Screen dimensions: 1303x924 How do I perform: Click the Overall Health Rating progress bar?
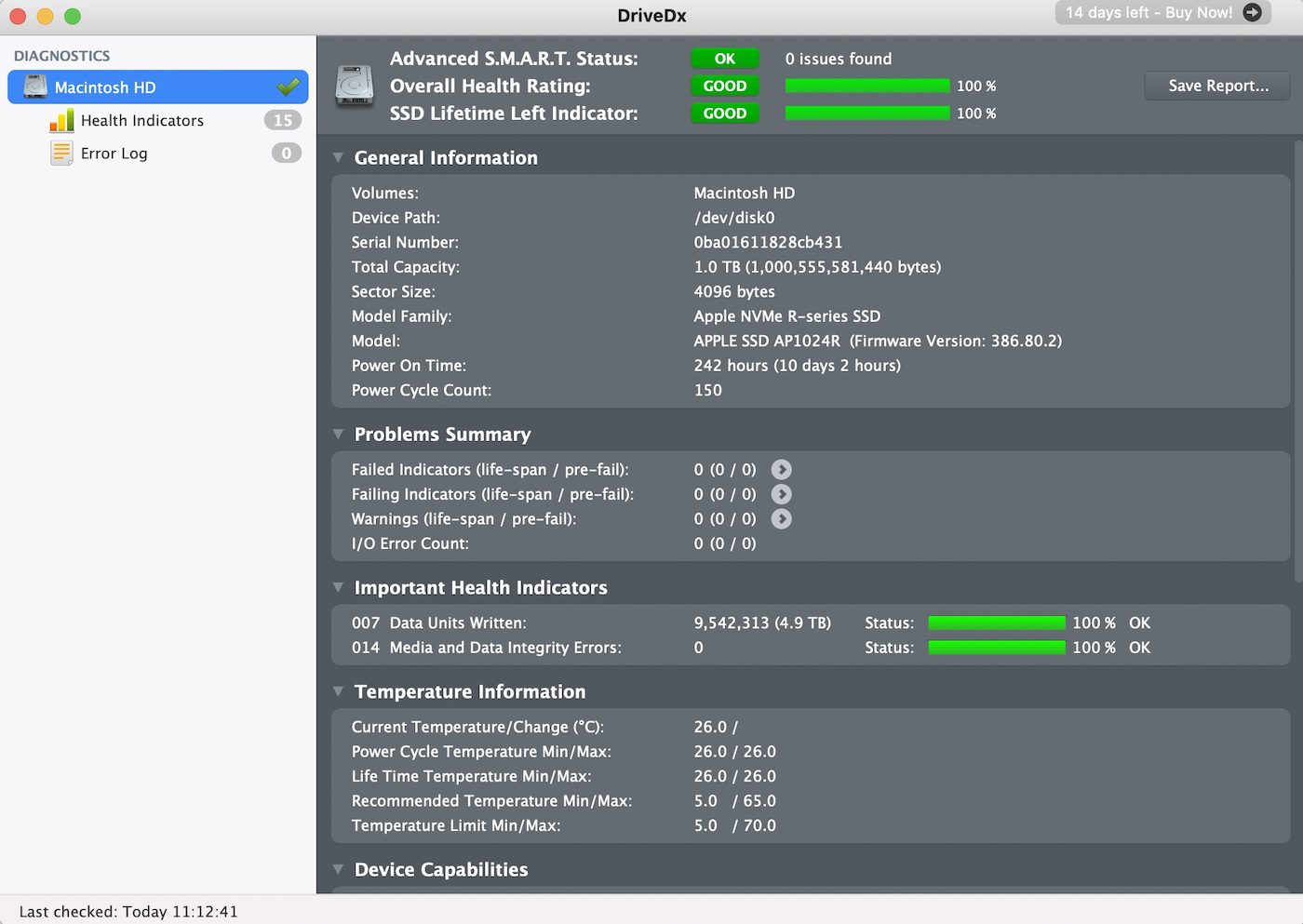point(867,86)
